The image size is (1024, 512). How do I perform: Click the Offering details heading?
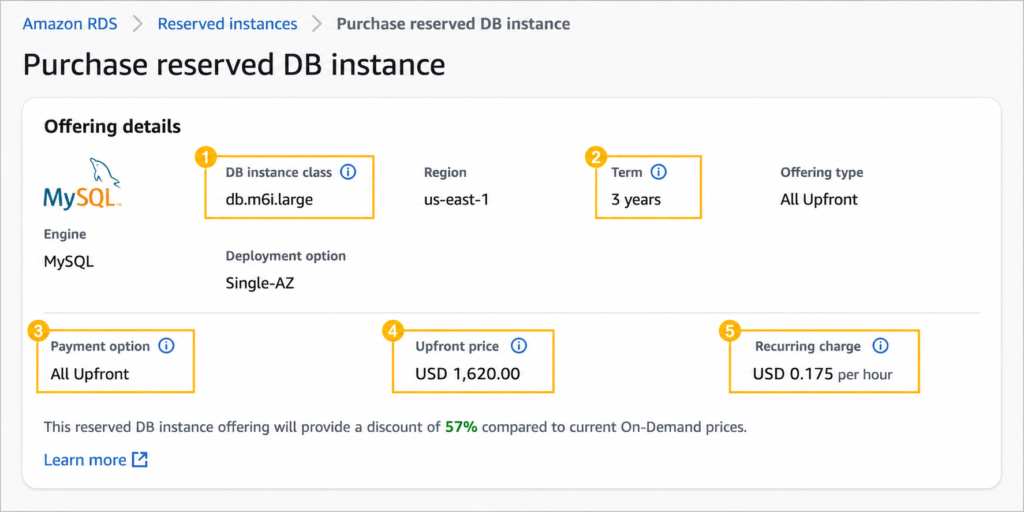[x=112, y=127]
